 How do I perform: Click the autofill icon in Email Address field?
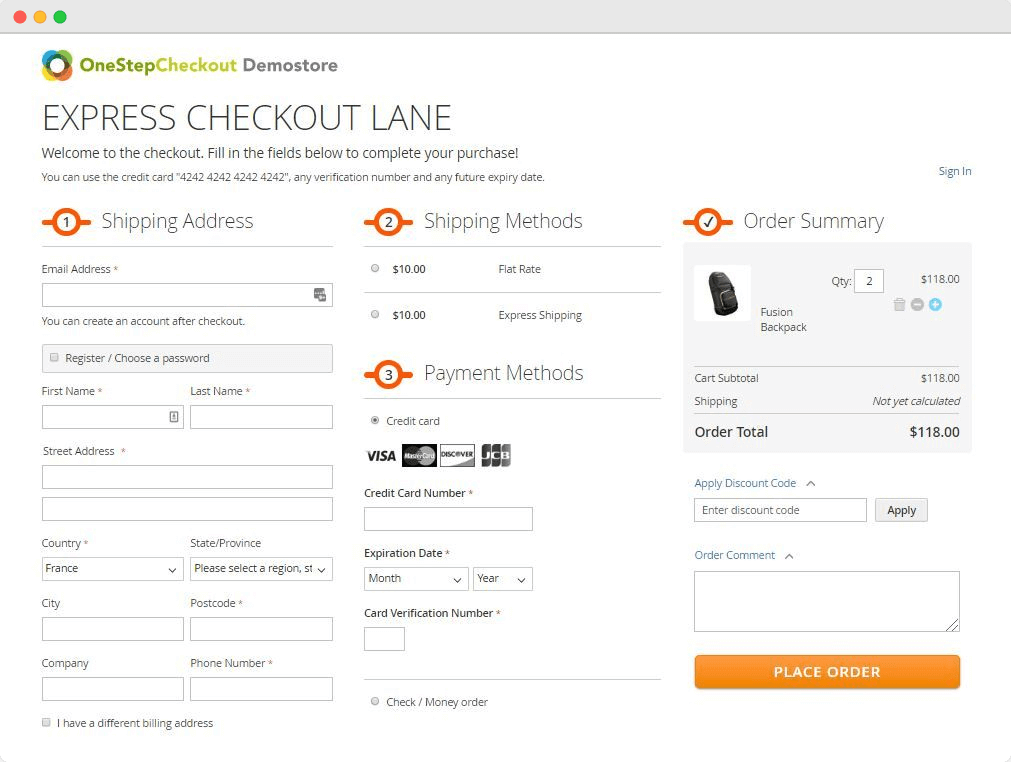320,295
